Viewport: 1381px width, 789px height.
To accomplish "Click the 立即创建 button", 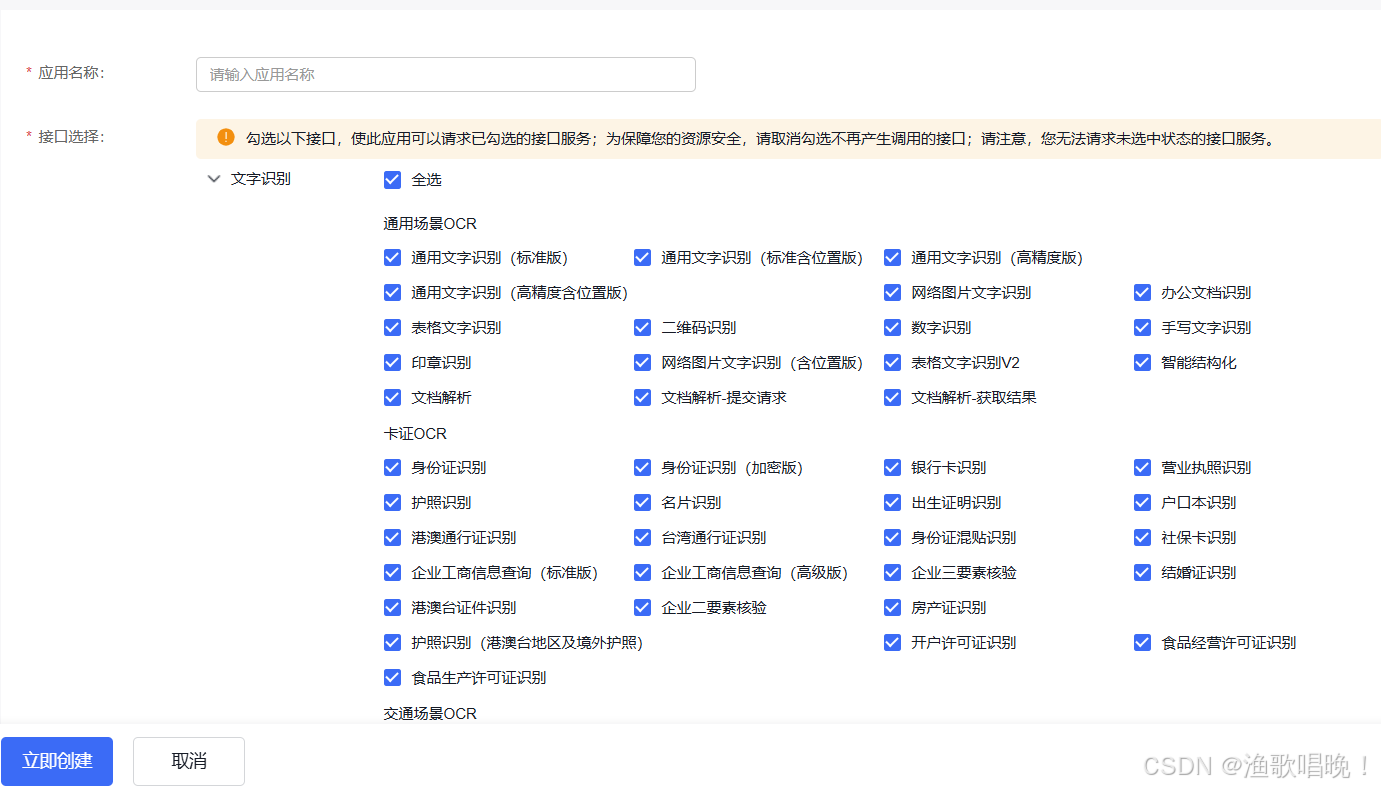I will 57,761.
